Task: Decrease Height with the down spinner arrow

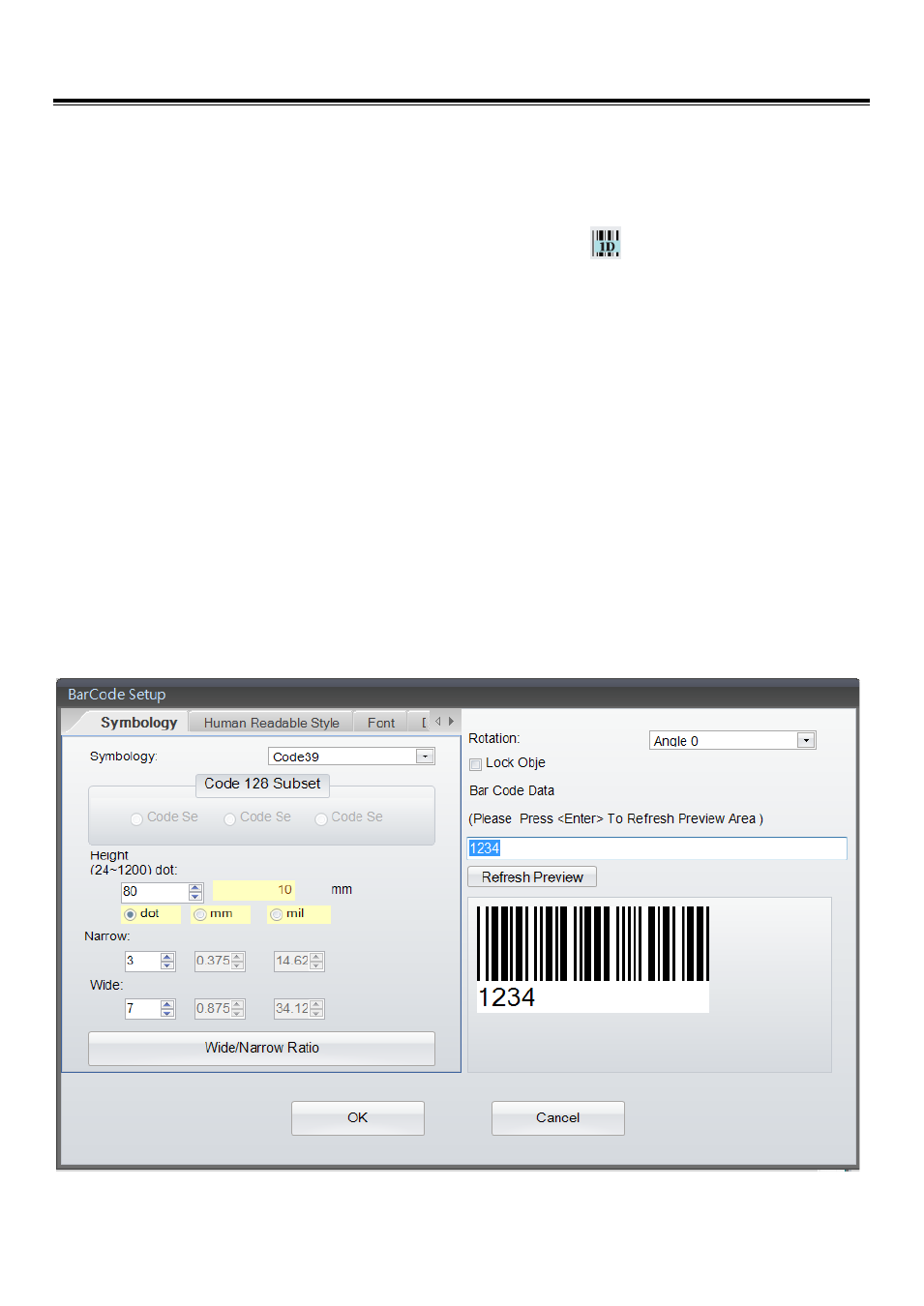Action: coord(195,896)
